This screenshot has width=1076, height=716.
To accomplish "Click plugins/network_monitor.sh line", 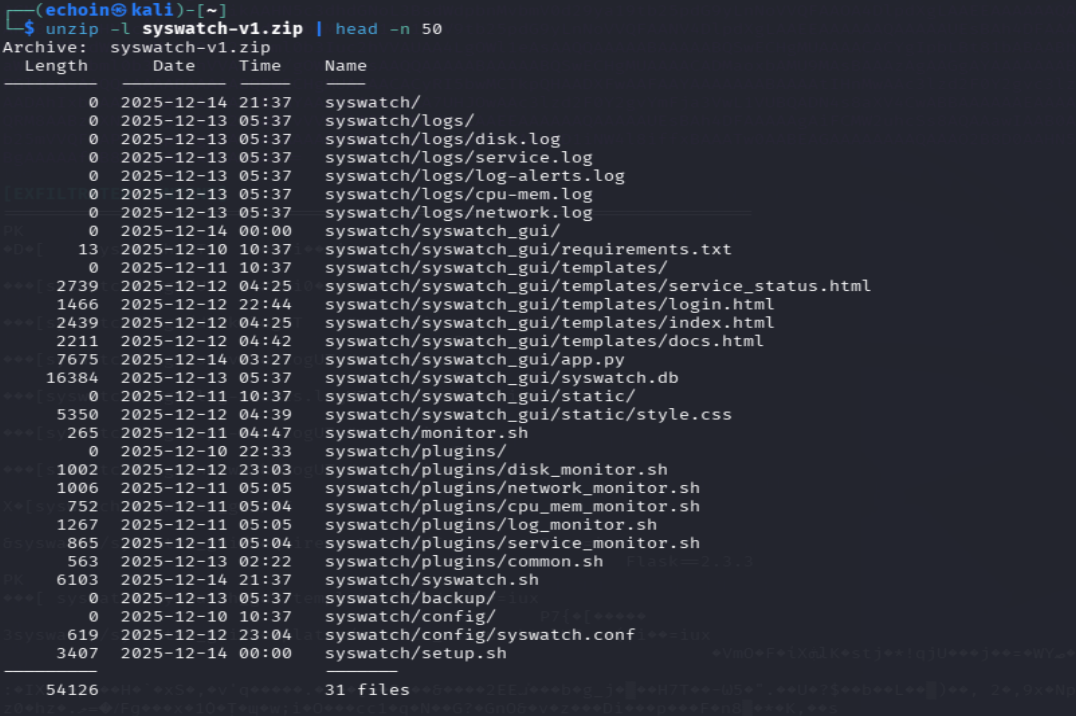I will [x=513, y=488].
